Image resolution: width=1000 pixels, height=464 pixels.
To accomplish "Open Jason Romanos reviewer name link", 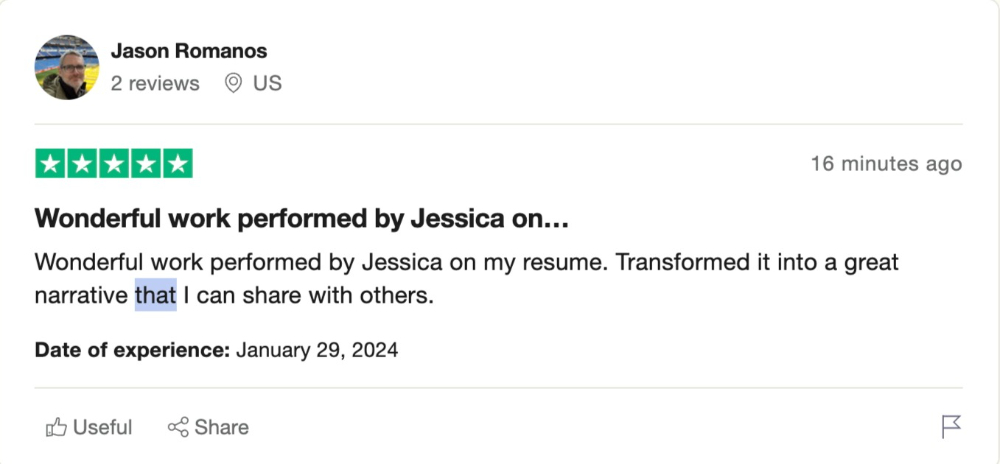I will (x=189, y=51).
